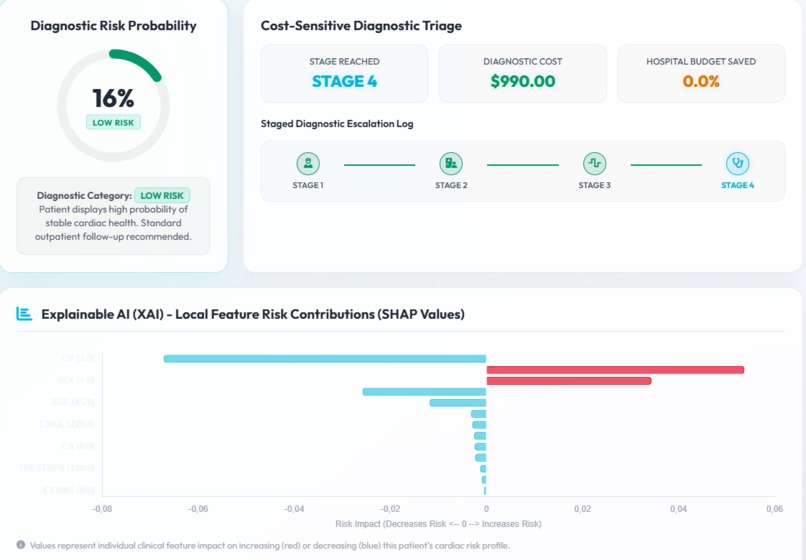Click the 'STAGE 3' label in escalation log

tap(595, 185)
